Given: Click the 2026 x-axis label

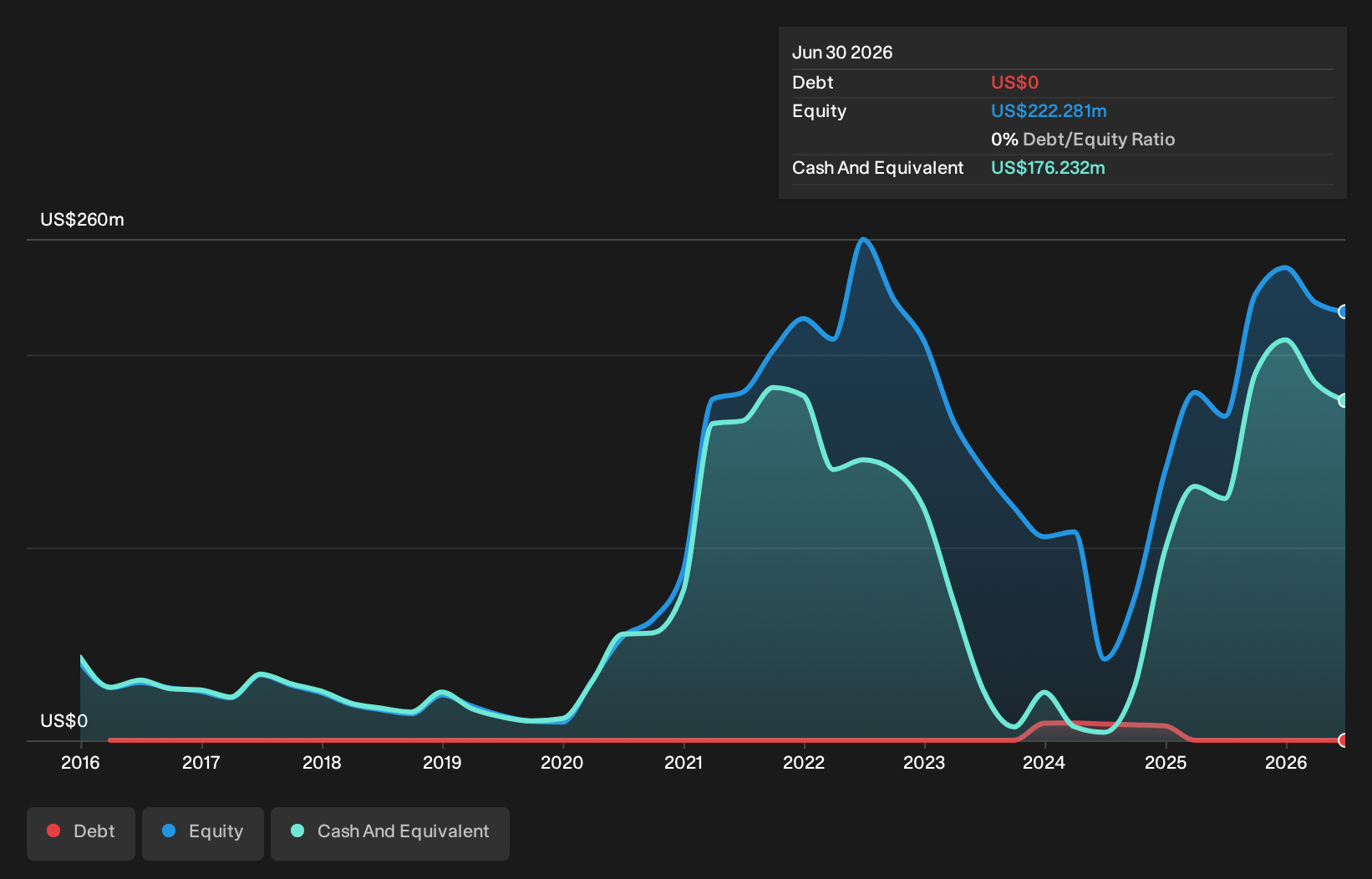Looking at the screenshot, I should click(x=1286, y=762).
